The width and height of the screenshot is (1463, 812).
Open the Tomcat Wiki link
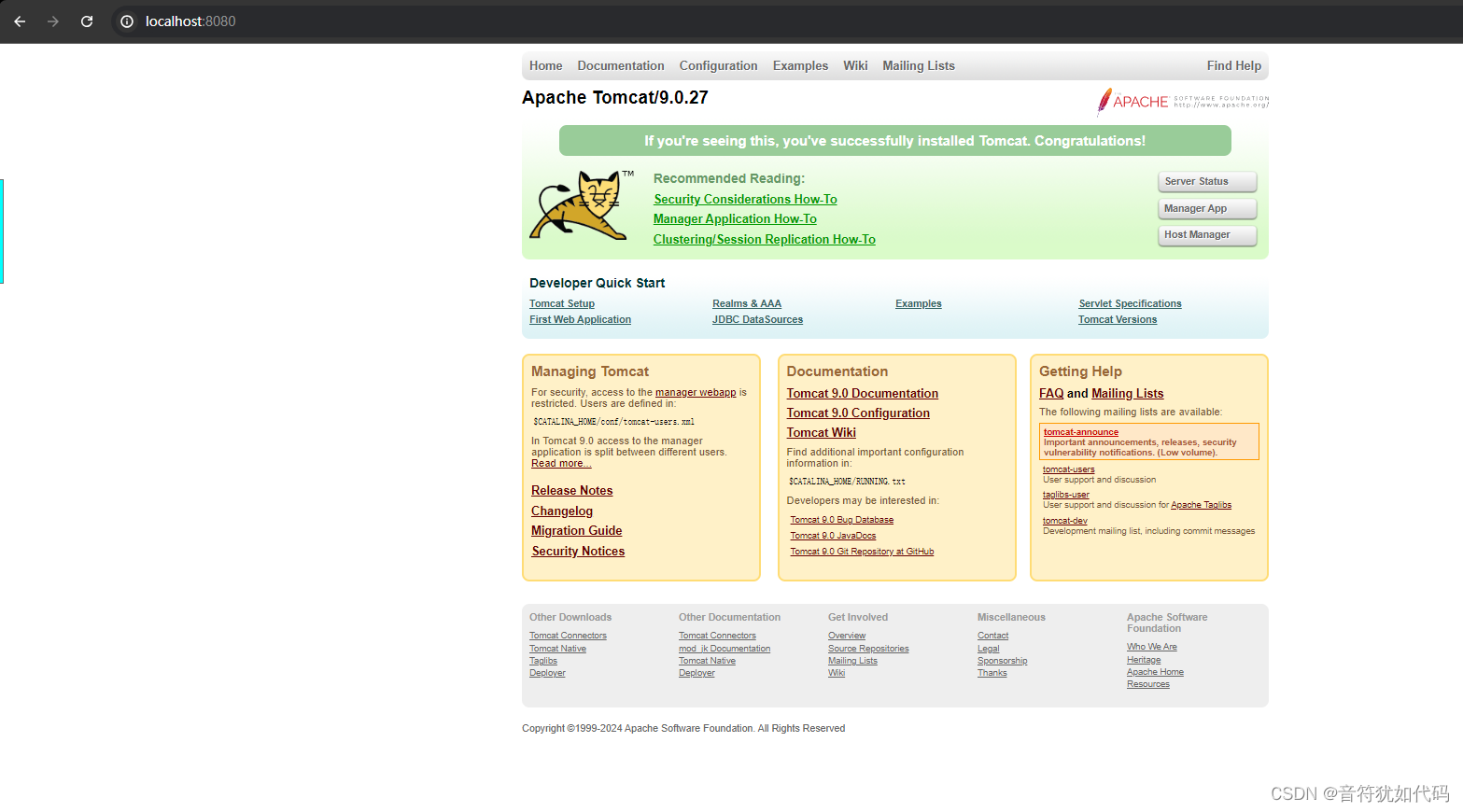[821, 433]
